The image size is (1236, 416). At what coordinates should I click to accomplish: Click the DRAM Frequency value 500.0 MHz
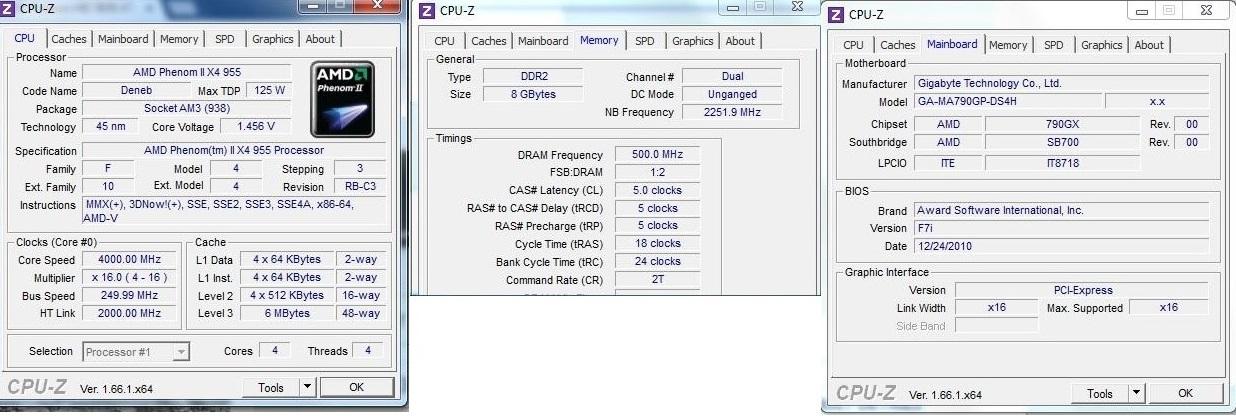click(658, 155)
